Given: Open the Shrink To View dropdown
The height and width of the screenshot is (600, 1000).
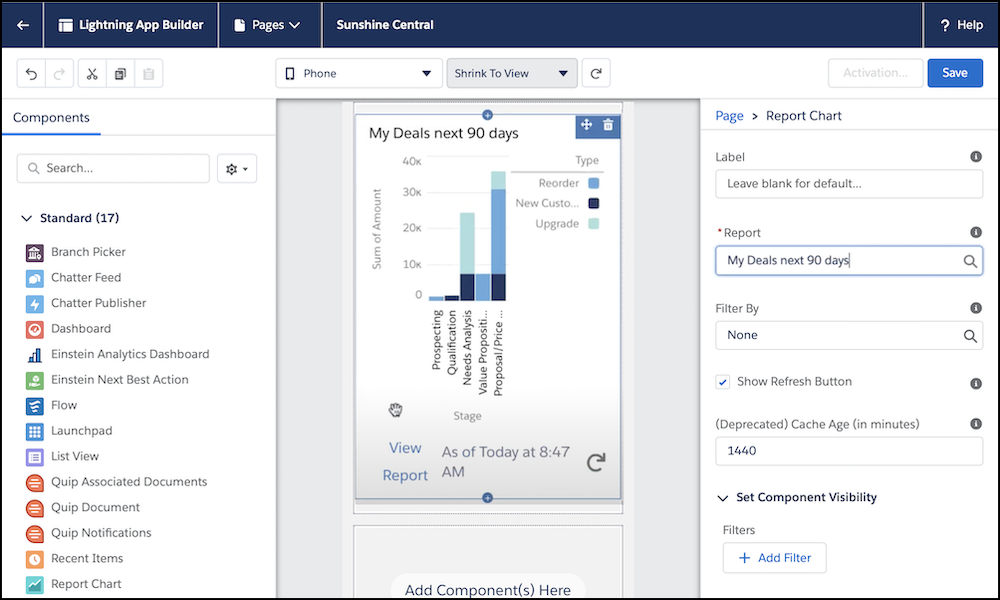Looking at the screenshot, I should (x=512, y=73).
